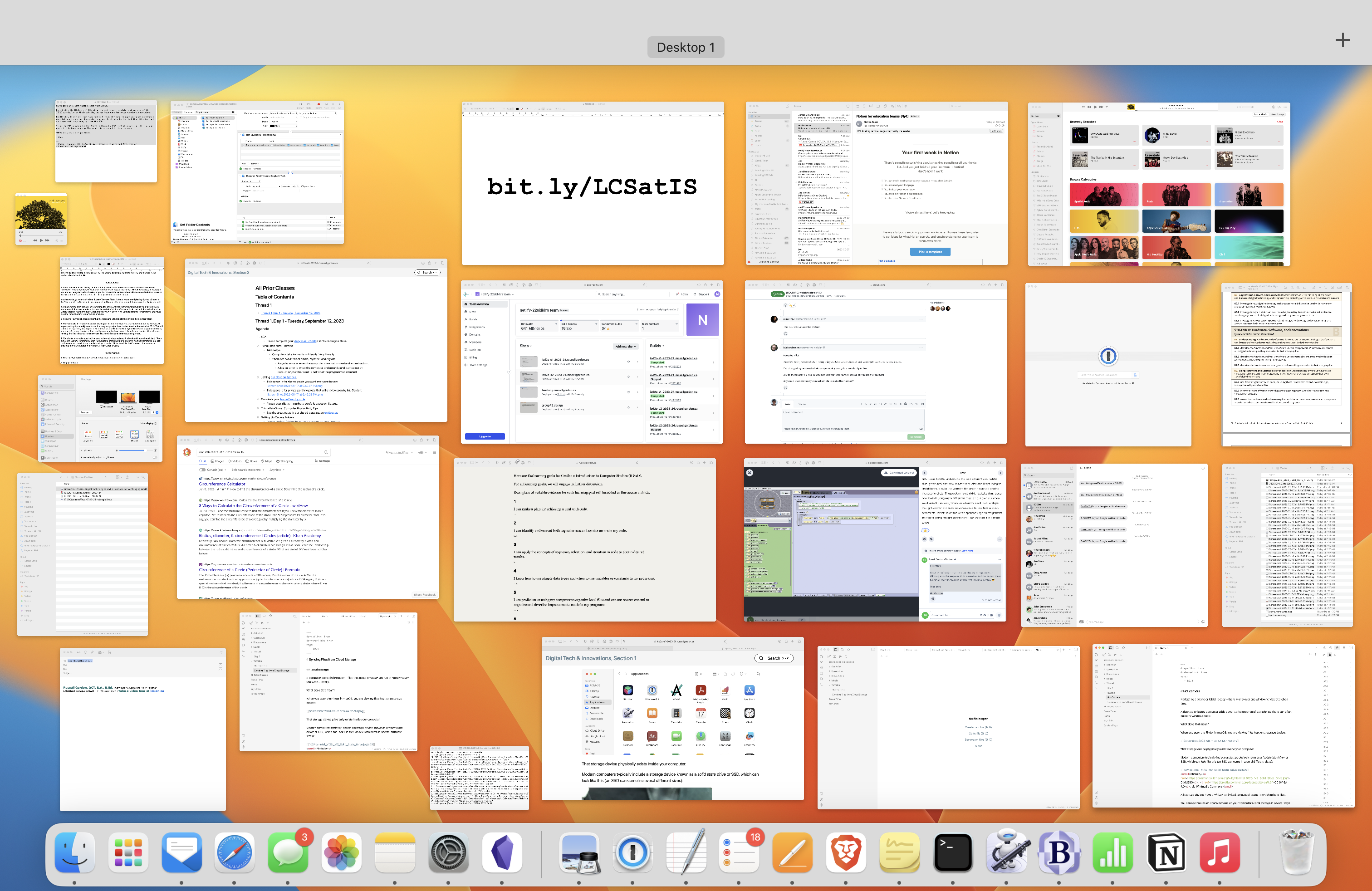Open the Support link in Netlify header
1372x891 pixels.
tap(704, 294)
